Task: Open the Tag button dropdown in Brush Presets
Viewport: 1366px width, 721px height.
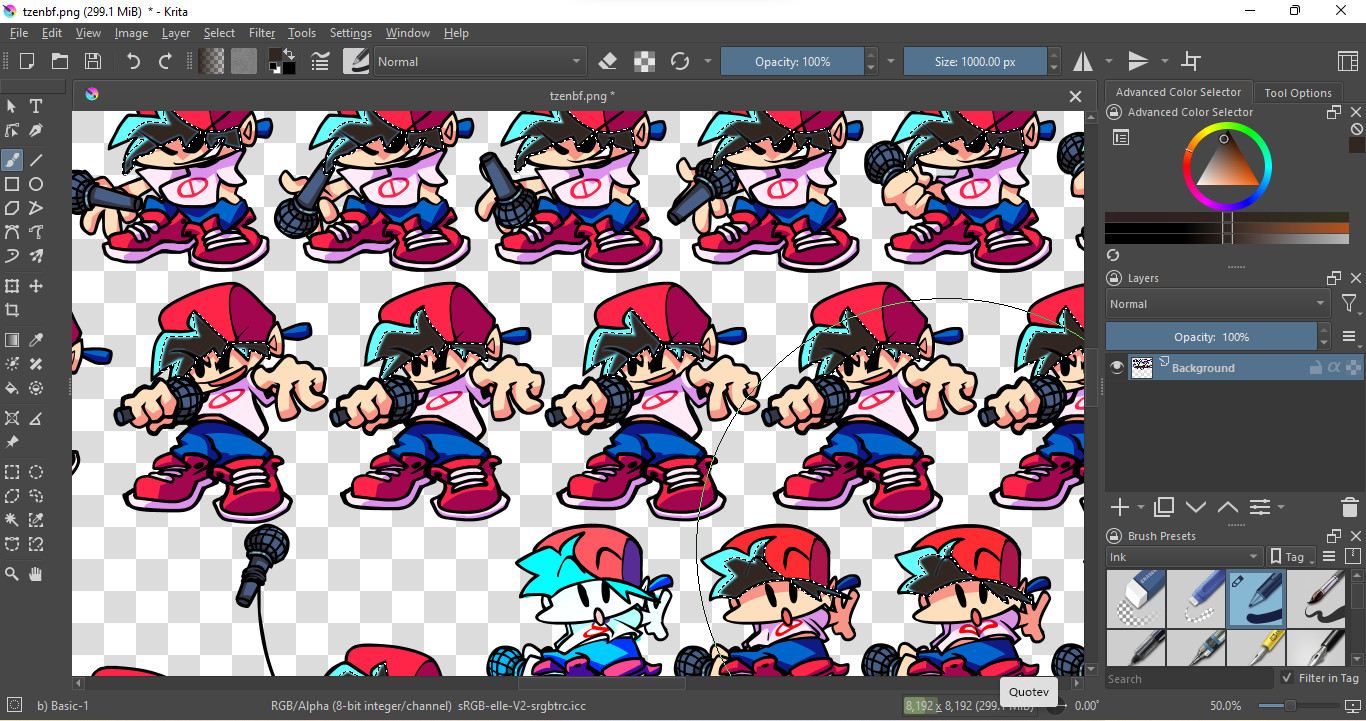Action: tap(1291, 557)
